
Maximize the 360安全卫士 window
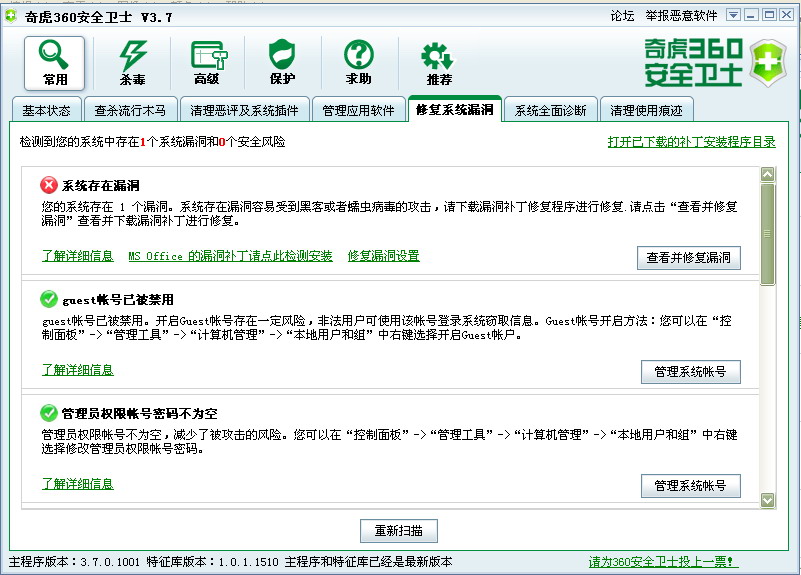(769, 15)
